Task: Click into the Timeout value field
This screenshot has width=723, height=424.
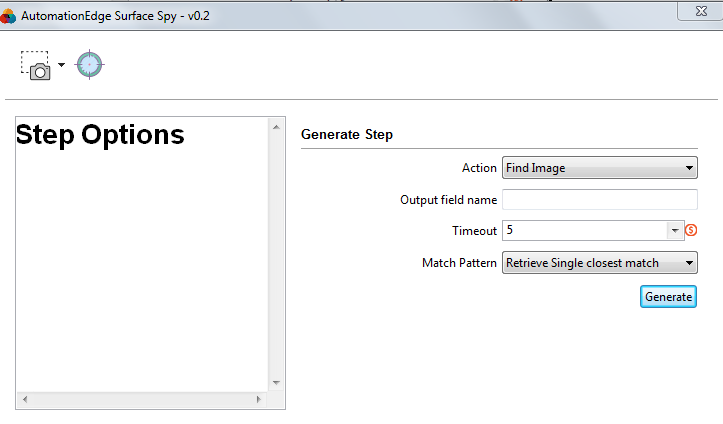Action: 584,230
